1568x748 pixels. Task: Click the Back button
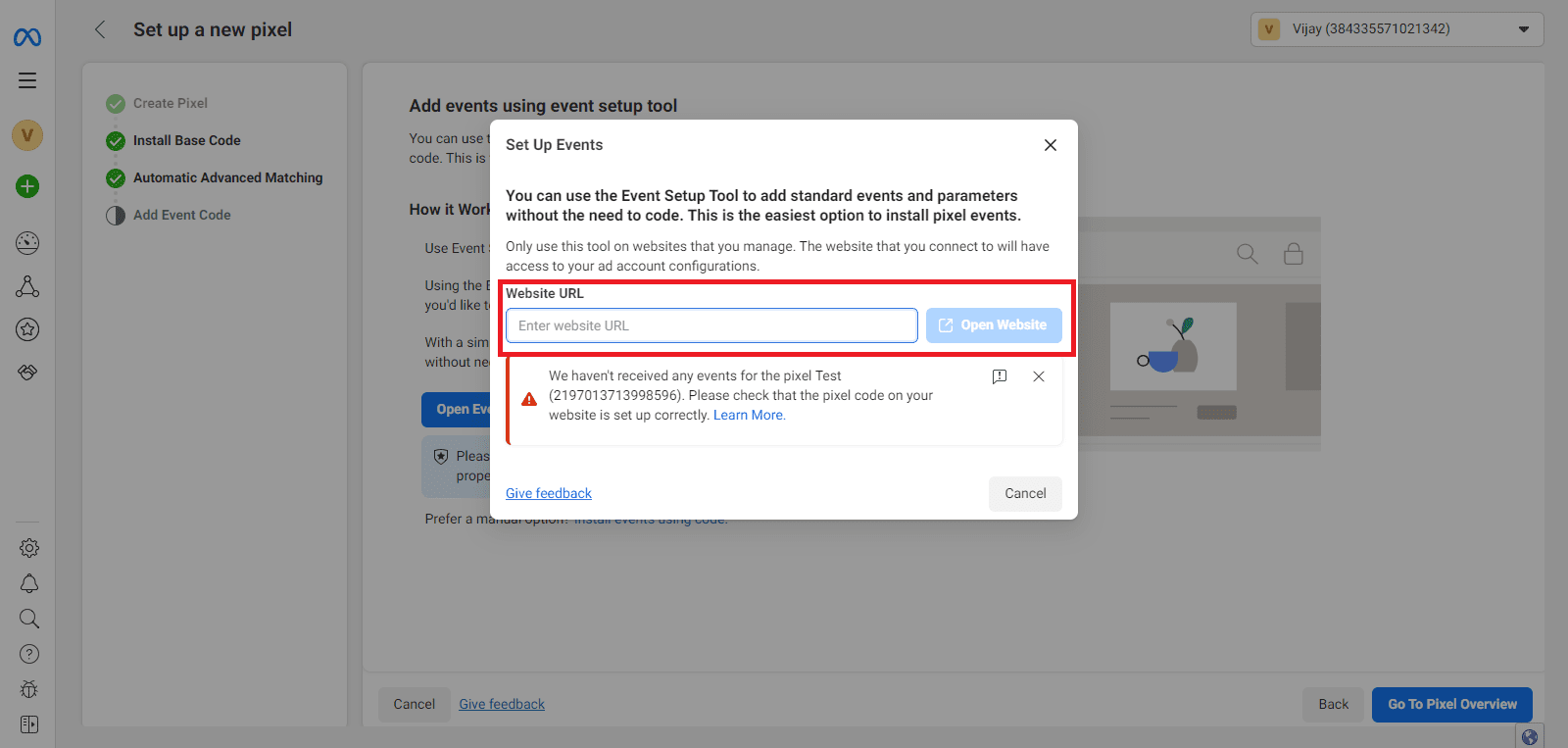(x=1333, y=704)
